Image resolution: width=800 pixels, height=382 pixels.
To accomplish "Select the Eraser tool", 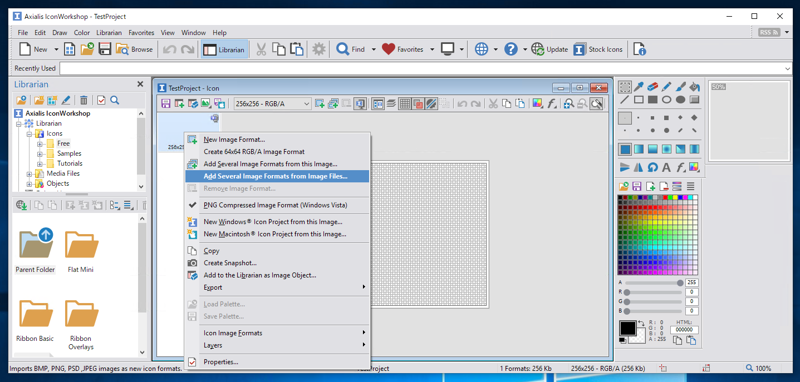I will [653, 86].
